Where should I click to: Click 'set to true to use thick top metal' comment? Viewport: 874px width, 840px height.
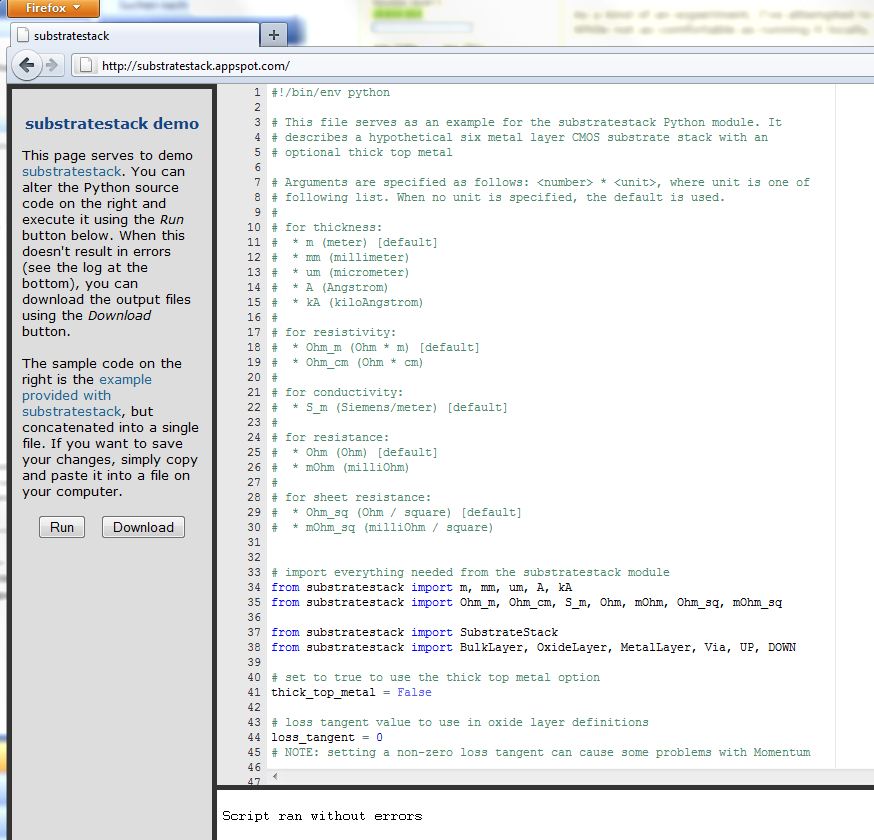click(x=436, y=677)
